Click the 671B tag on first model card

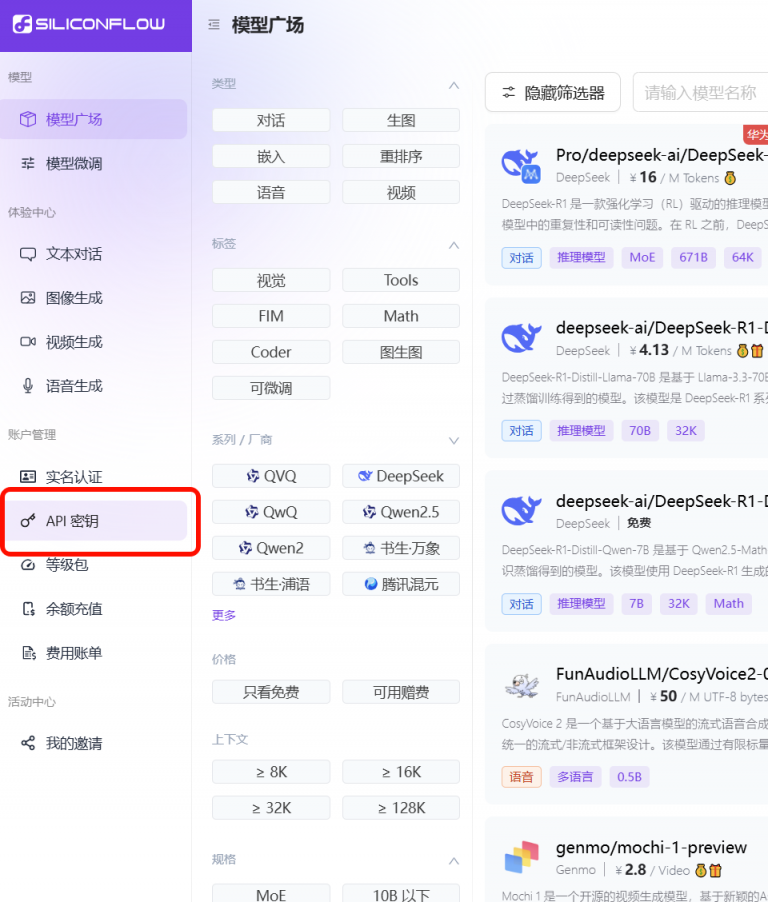(x=693, y=257)
